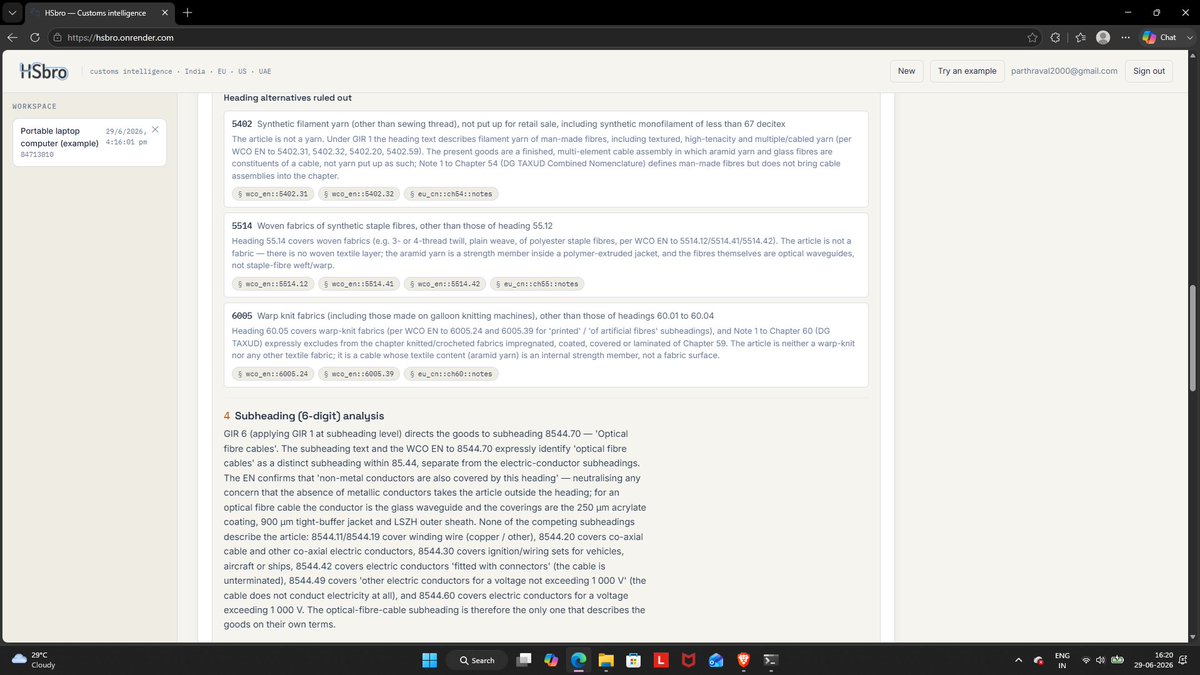Open eu_cn::ch54::notes citation chip
1200x675 pixels.
point(452,193)
